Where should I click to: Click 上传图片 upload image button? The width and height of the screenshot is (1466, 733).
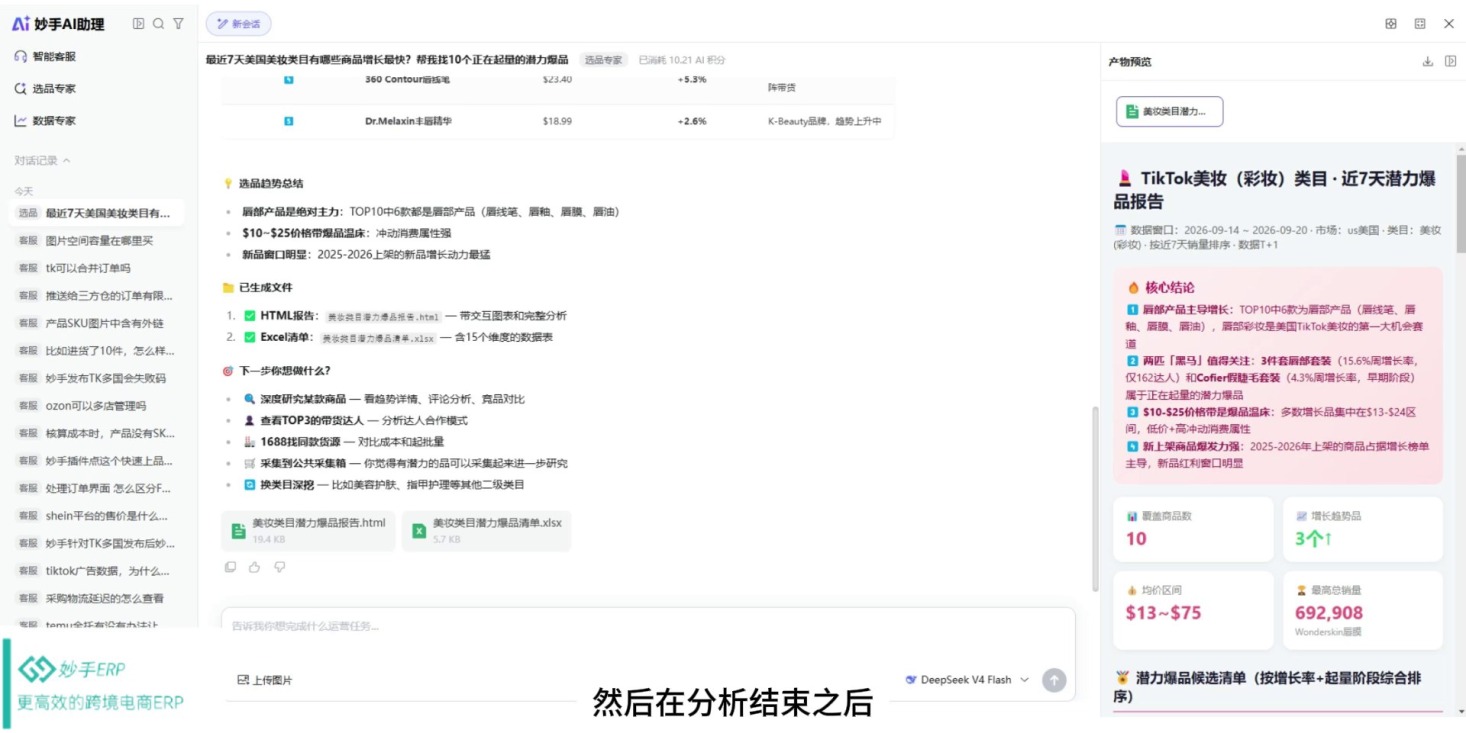click(265, 680)
